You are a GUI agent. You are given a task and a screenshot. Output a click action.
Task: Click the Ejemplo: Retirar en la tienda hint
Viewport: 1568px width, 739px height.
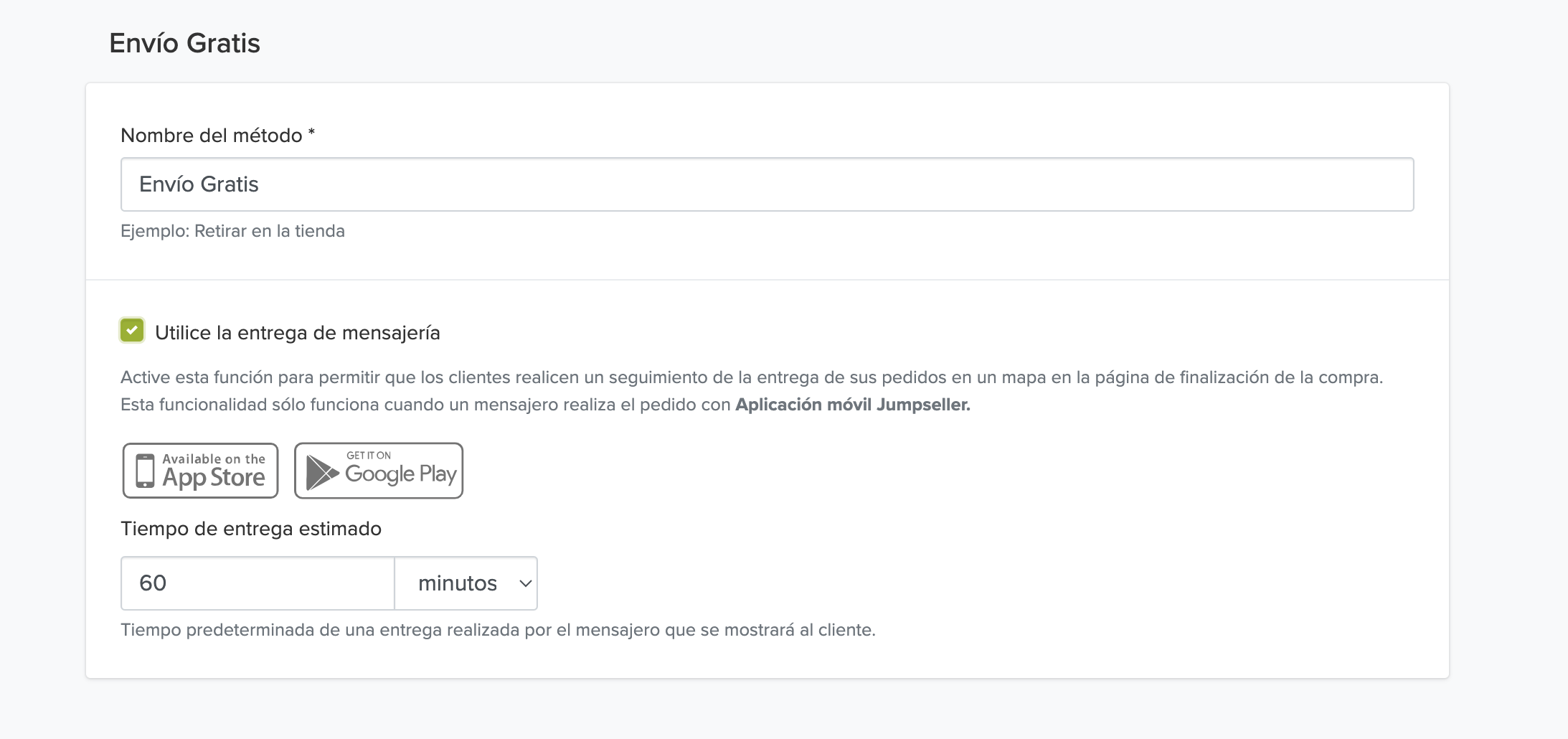point(232,231)
